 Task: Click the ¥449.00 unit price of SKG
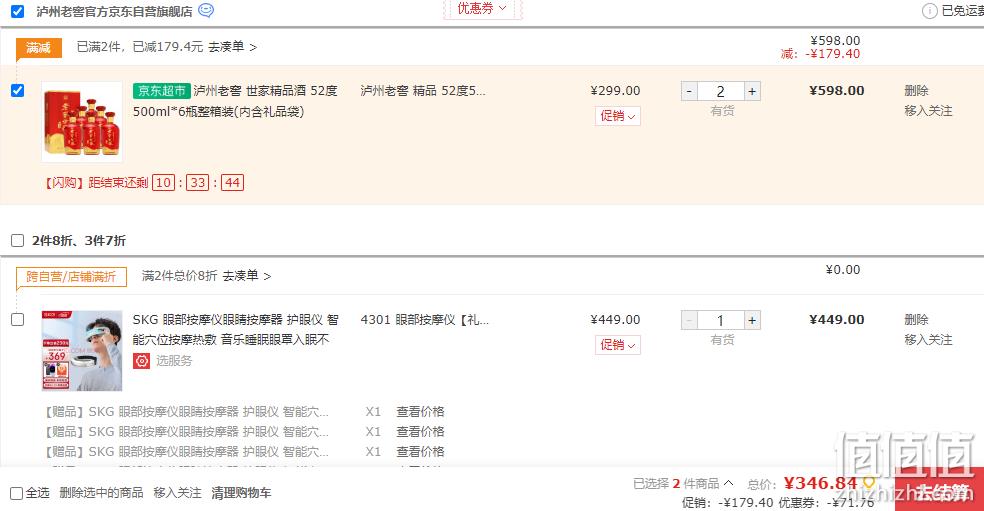pyautogui.click(x=615, y=320)
